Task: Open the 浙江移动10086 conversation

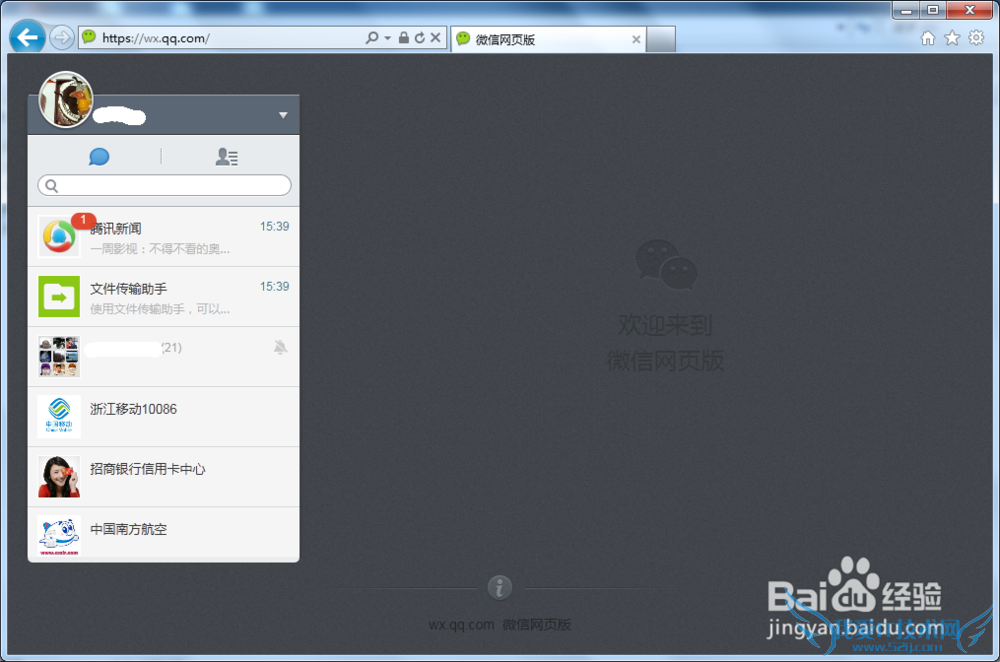Action: [x=163, y=416]
